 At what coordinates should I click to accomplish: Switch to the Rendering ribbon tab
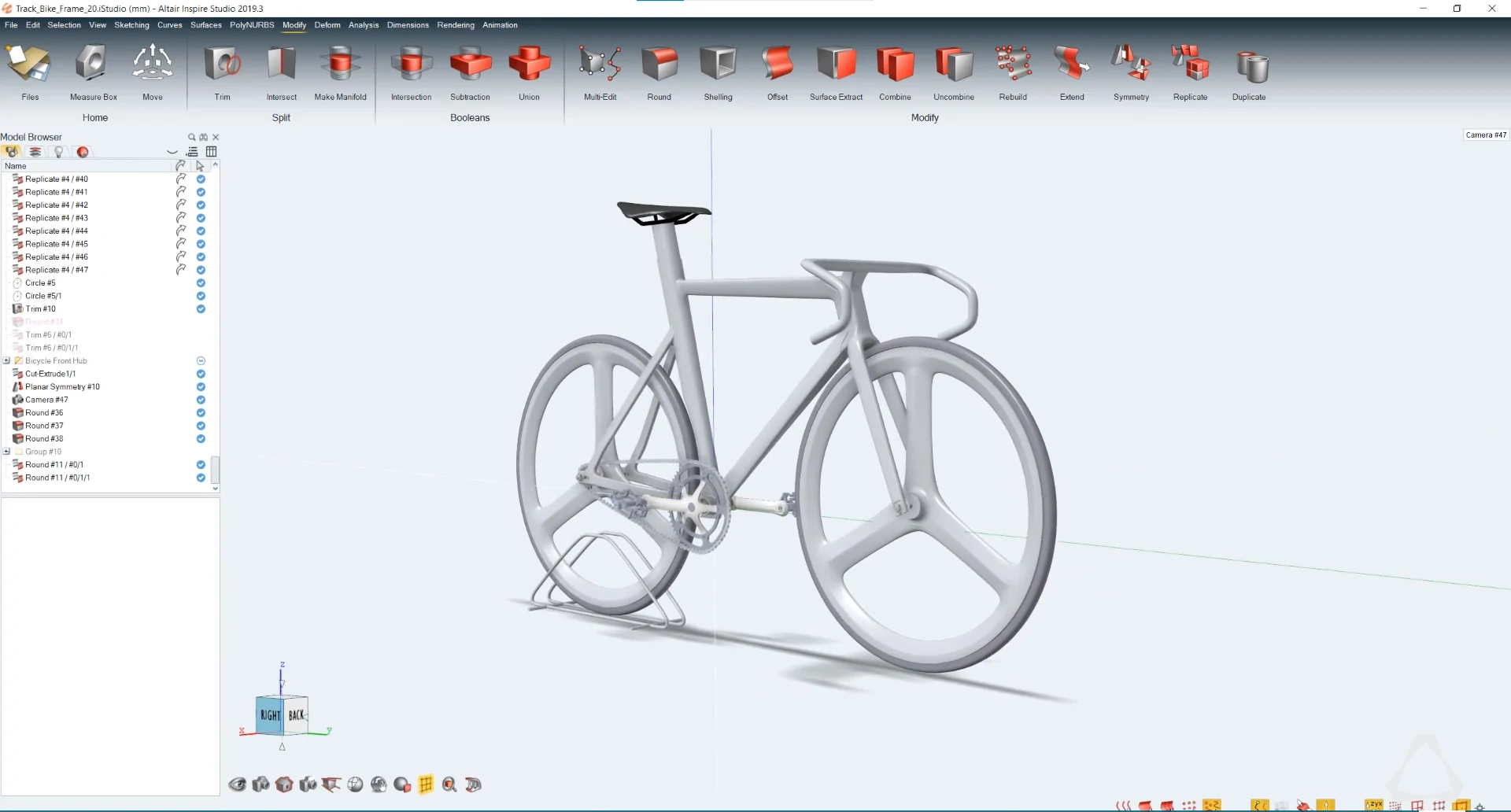456,25
